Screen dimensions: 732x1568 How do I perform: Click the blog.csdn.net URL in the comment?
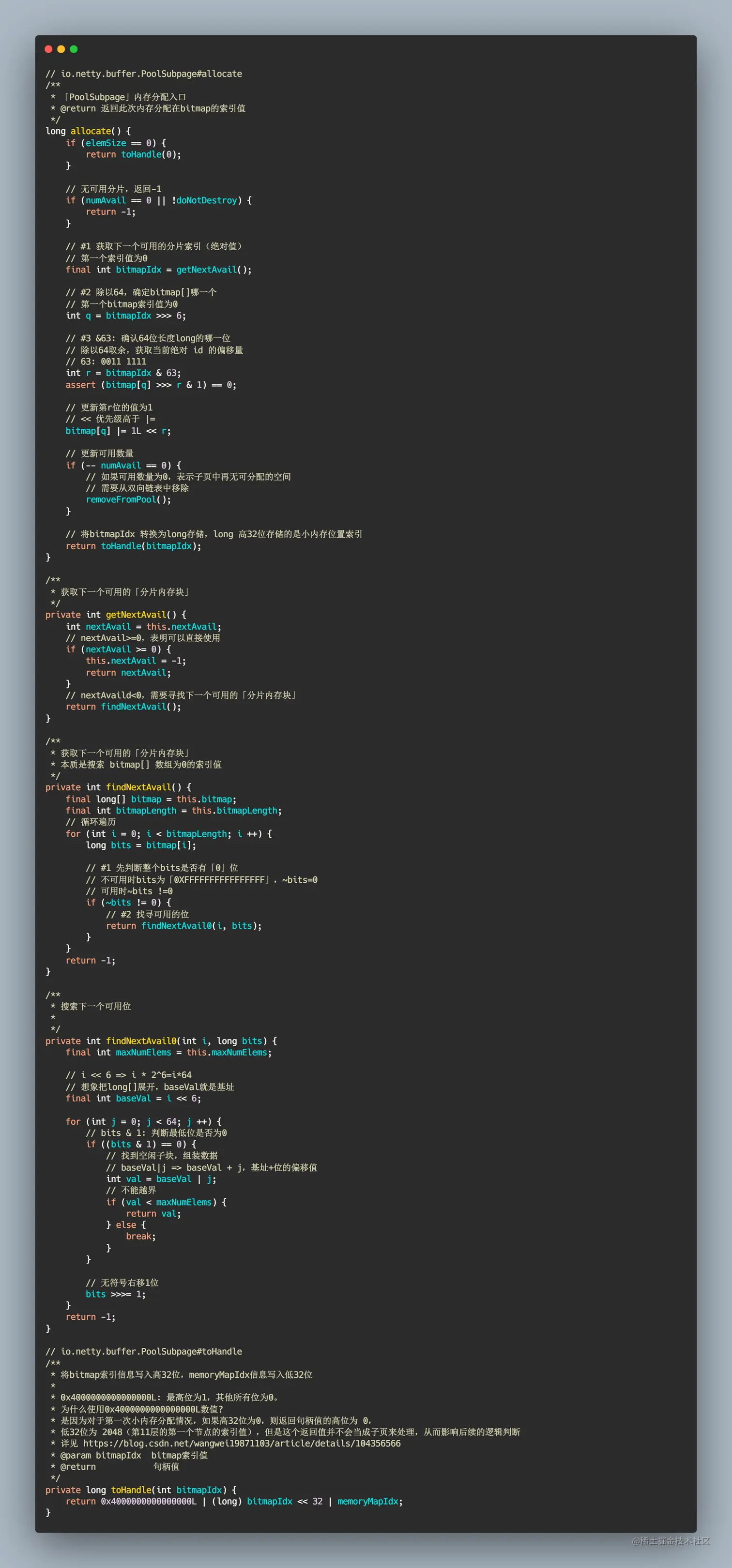242,1443
